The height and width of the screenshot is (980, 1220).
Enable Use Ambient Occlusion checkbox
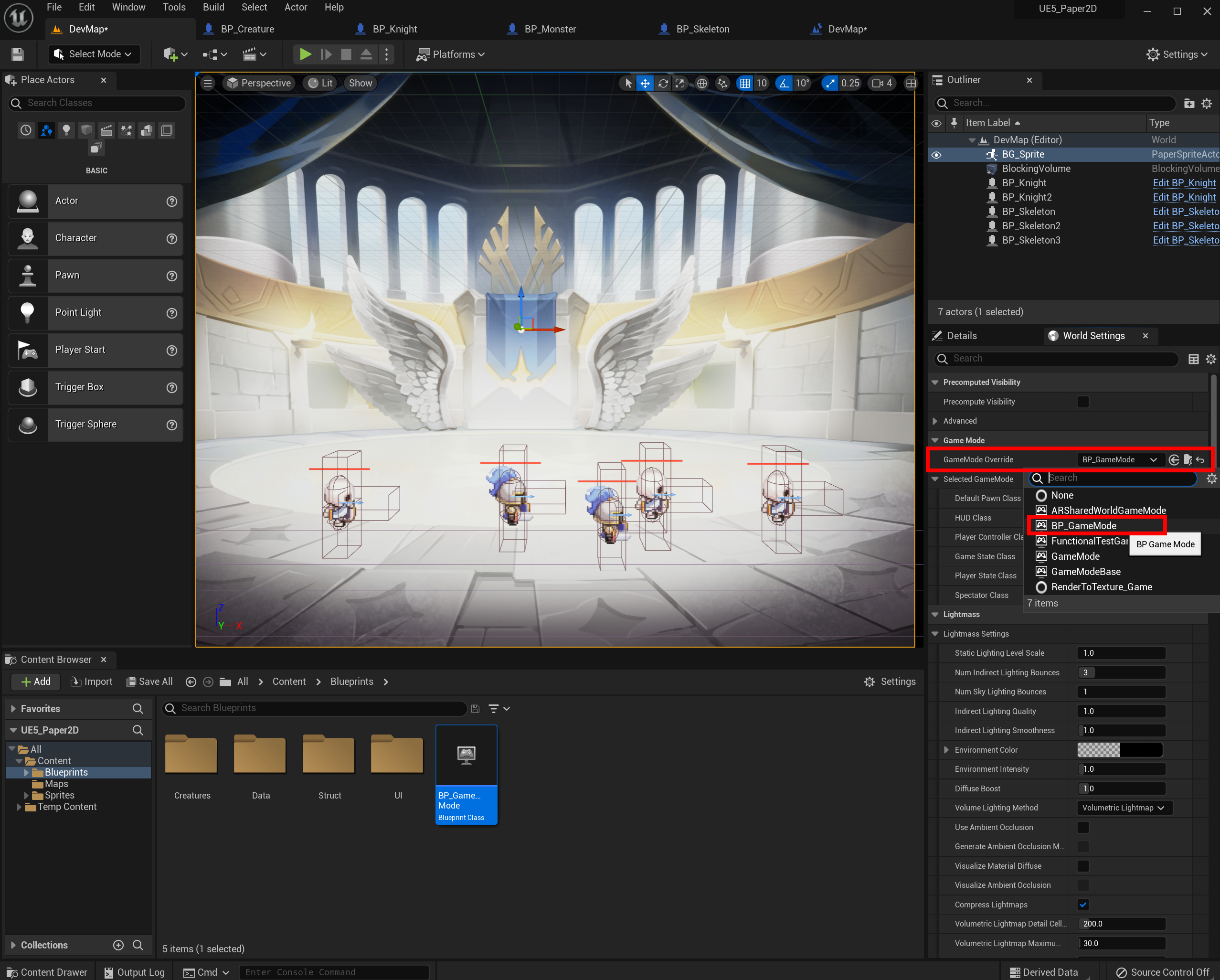pyautogui.click(x=1083, y=827)
